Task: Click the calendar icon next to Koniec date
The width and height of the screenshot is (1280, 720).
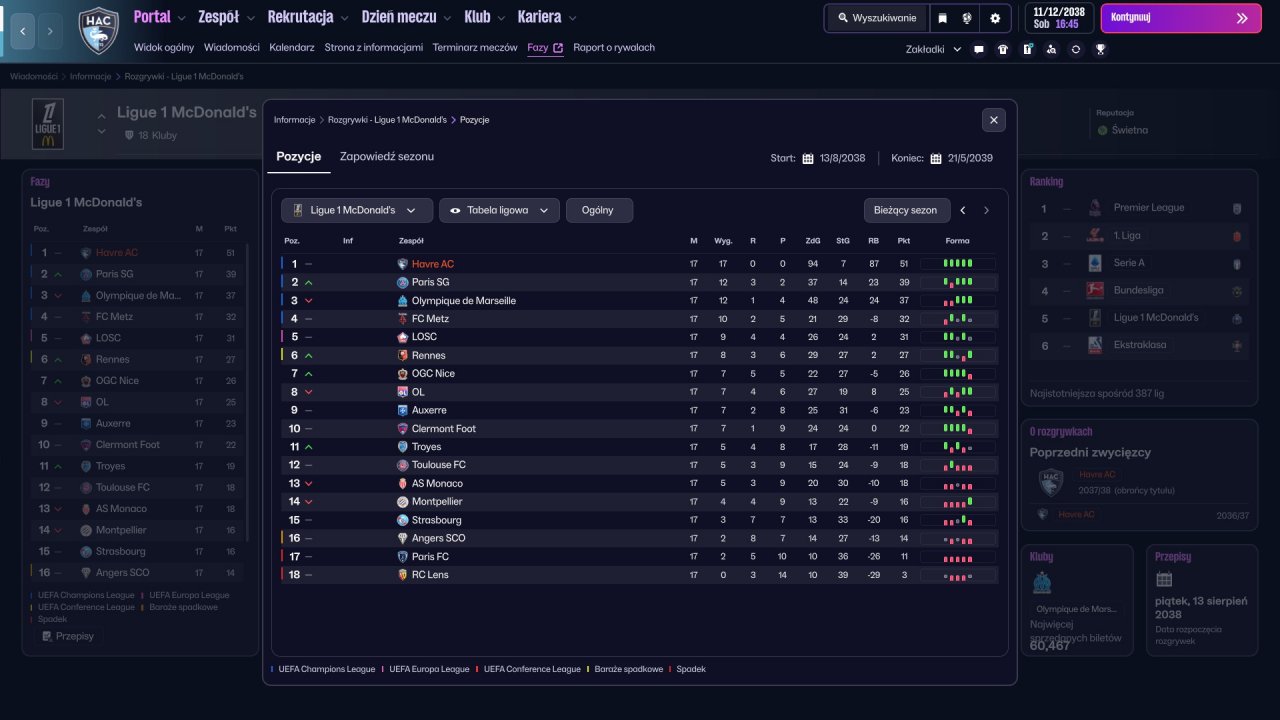Action: [936, 158]
